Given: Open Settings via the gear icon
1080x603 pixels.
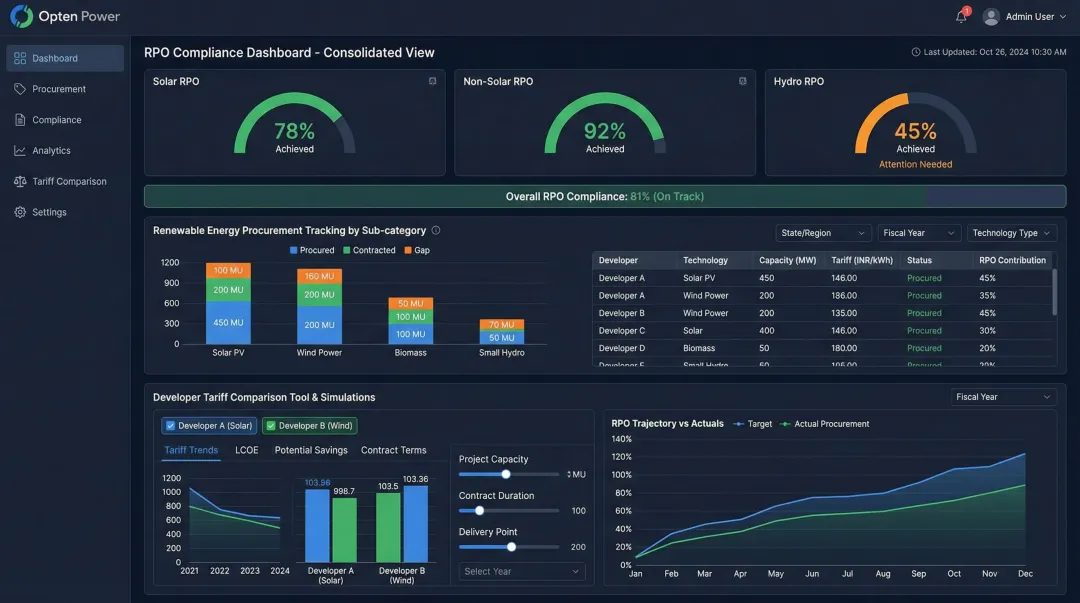Looking at the screenshot, I should [20, 211].
